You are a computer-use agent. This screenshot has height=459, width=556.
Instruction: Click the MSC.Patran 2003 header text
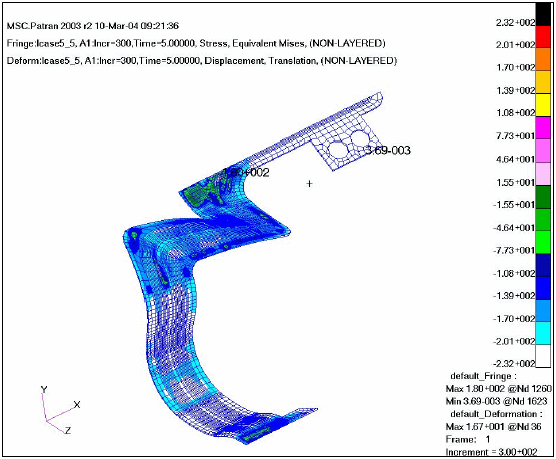coord(93,26)
